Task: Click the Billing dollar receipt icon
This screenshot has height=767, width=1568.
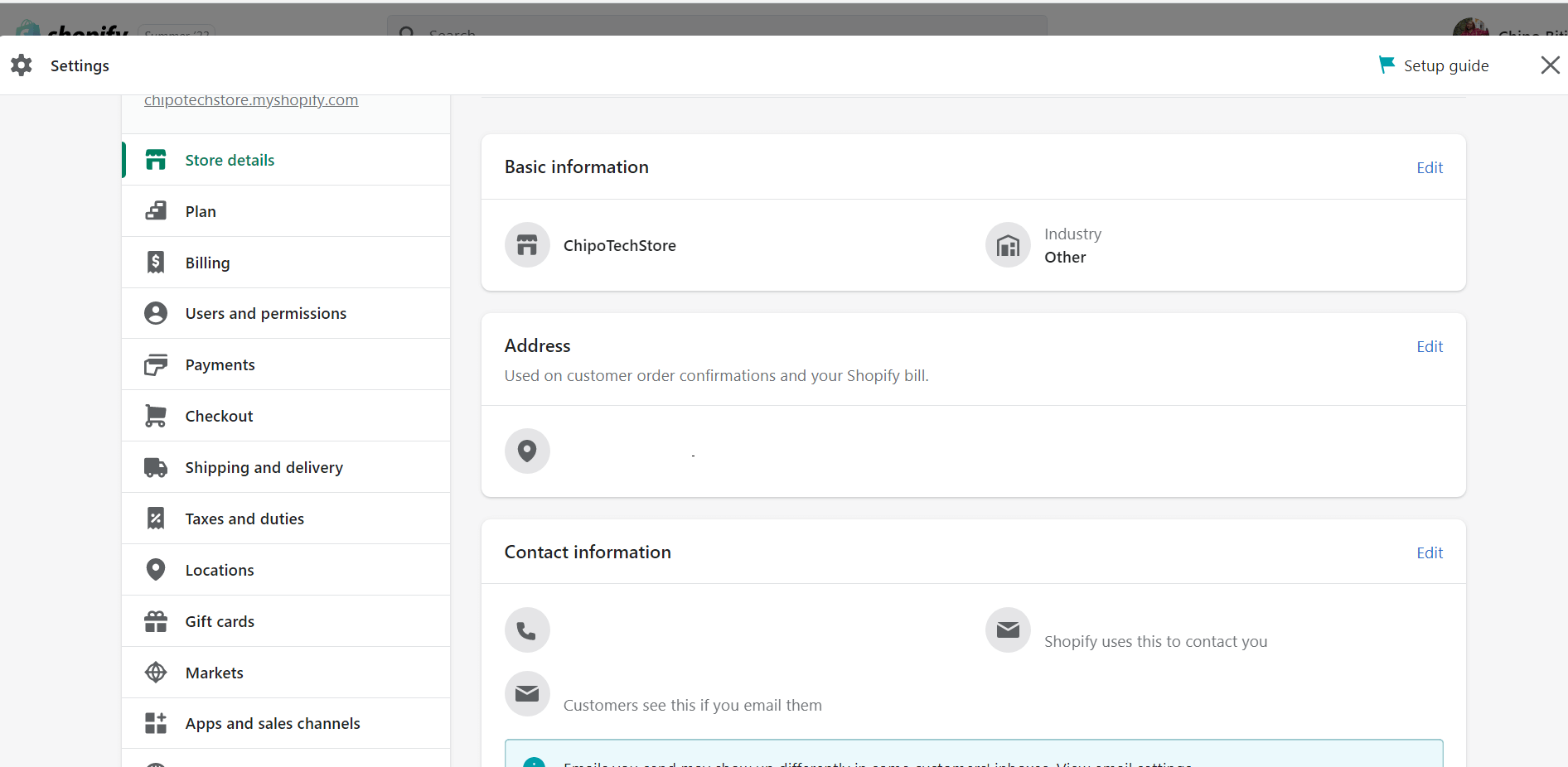Action: tap(156, 263)
